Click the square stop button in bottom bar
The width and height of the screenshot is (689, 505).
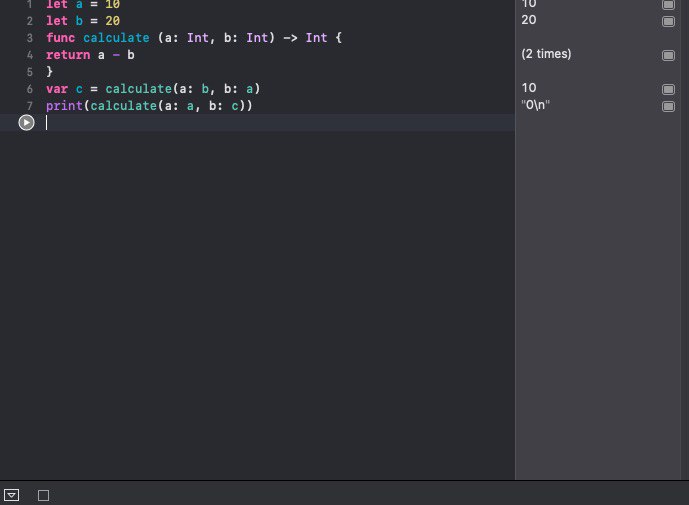click(x=44, y=495)
